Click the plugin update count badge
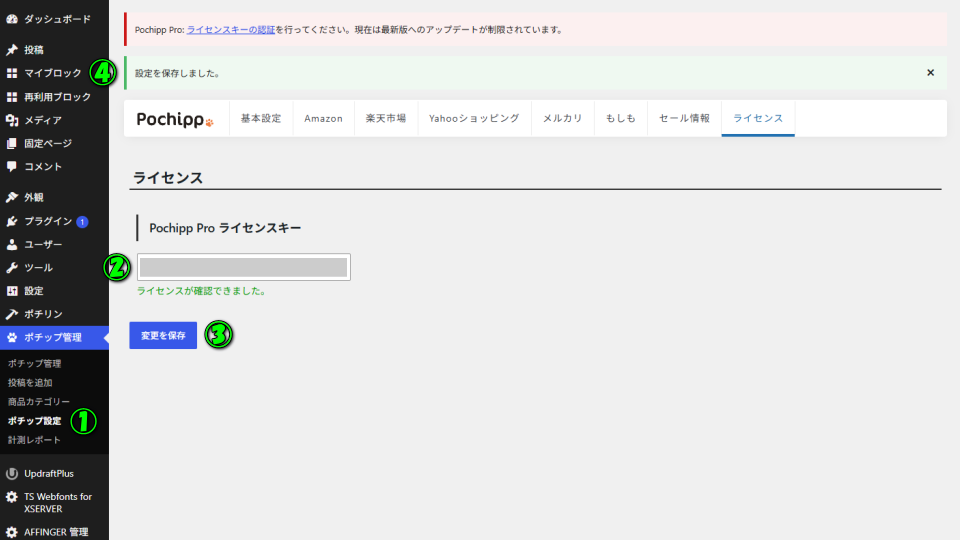This screenshot has height=540, width=960. tap(82, 222)
